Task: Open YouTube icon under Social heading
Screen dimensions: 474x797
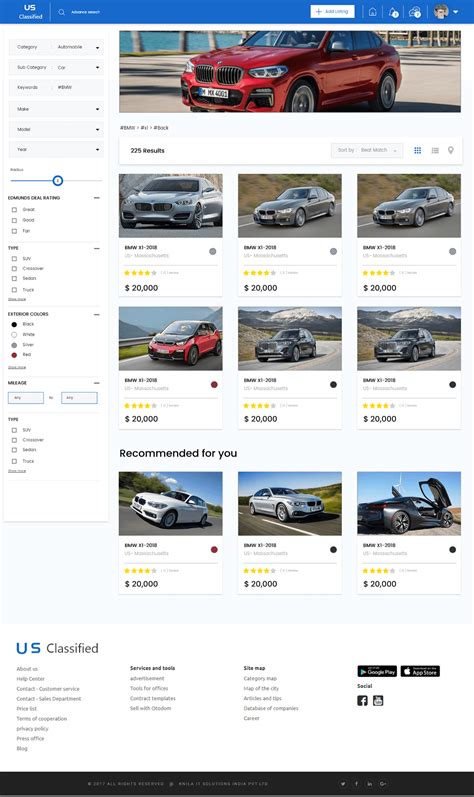Action: (x=378, y=701)
